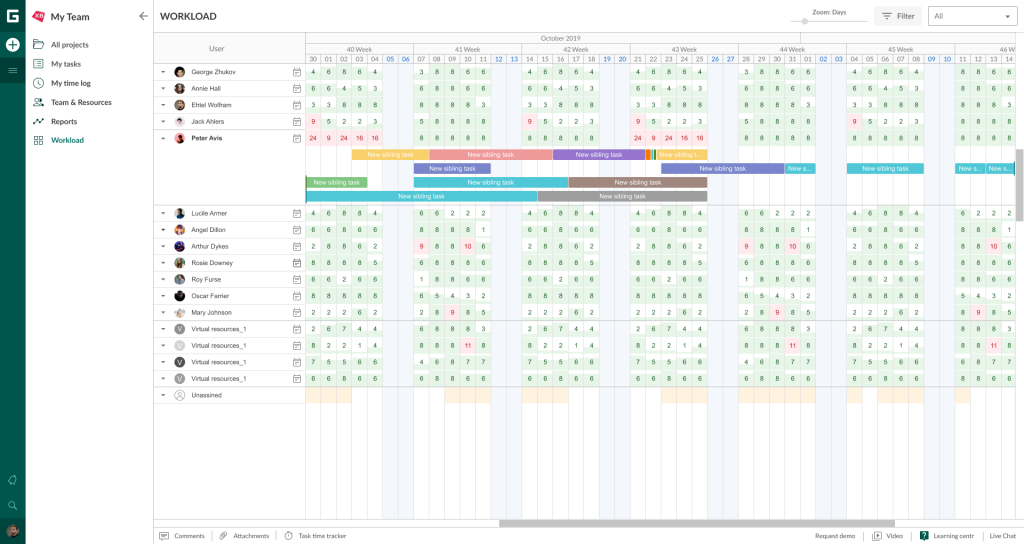The height and width of the screenshot is (544, 1024).
Task: Click the GanttPRO logo icon
Action: [x=12, y=16]
